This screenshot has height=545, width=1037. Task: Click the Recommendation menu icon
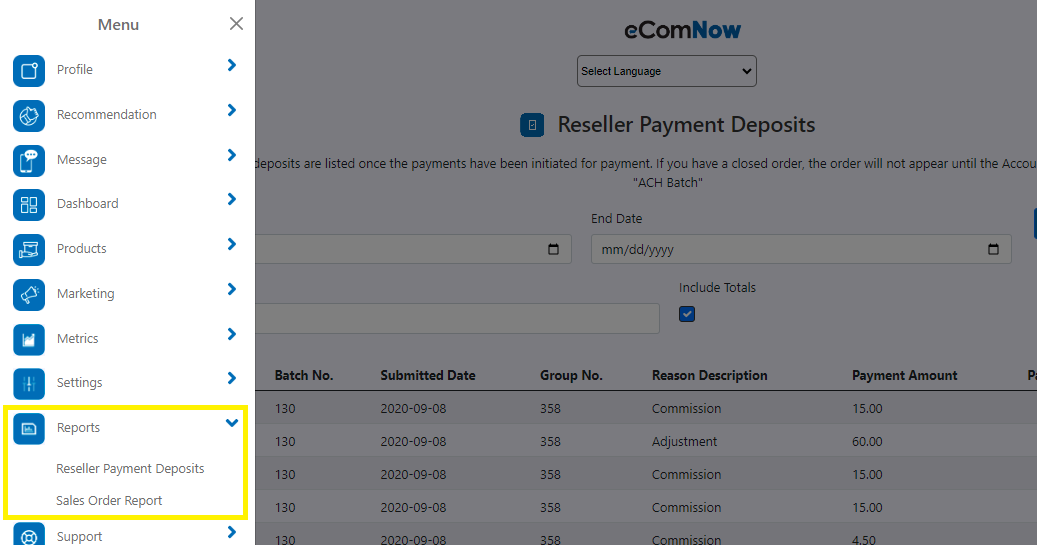pos(29,115)
